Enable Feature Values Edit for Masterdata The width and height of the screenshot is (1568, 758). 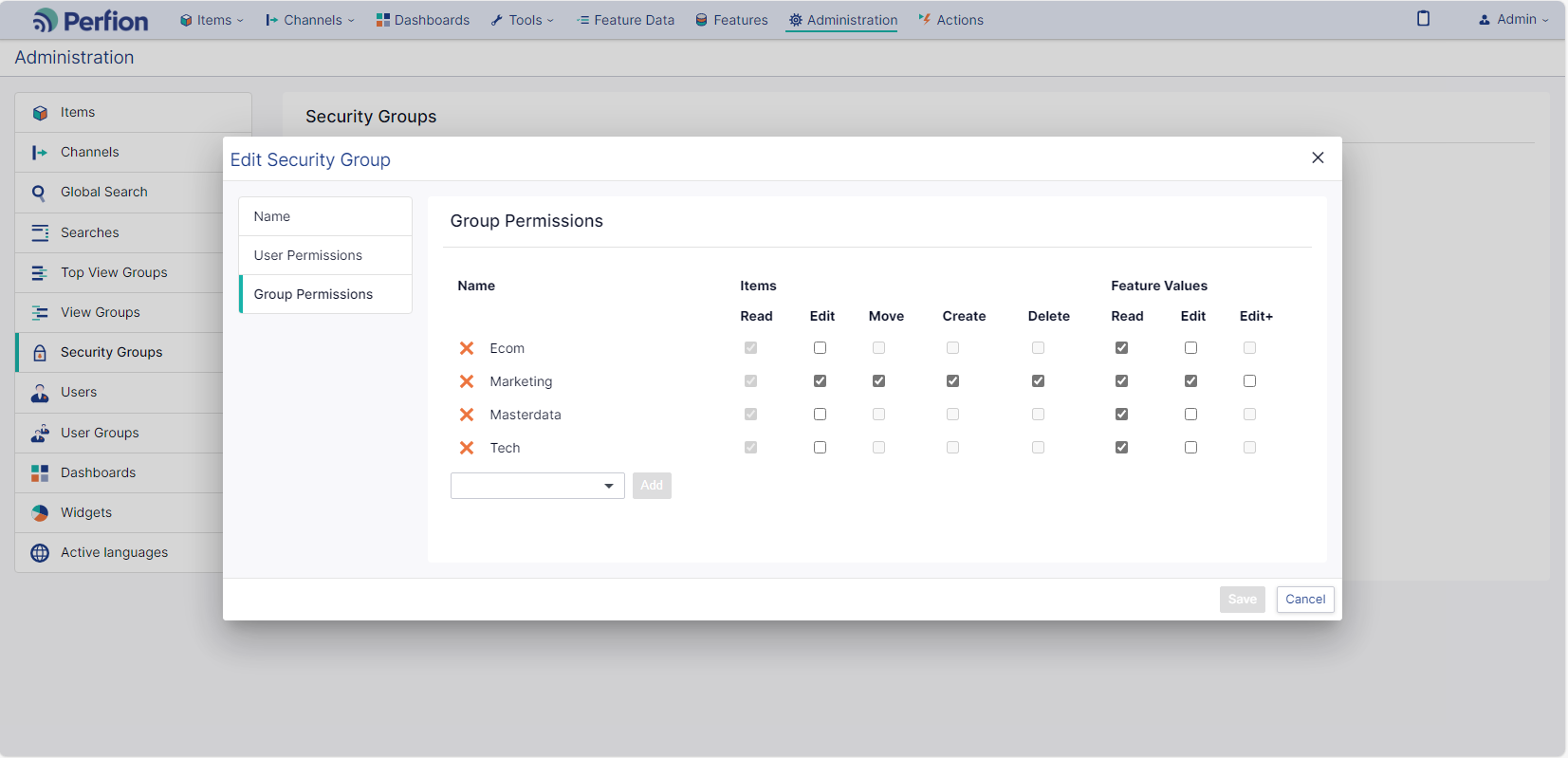[1190, 415]
